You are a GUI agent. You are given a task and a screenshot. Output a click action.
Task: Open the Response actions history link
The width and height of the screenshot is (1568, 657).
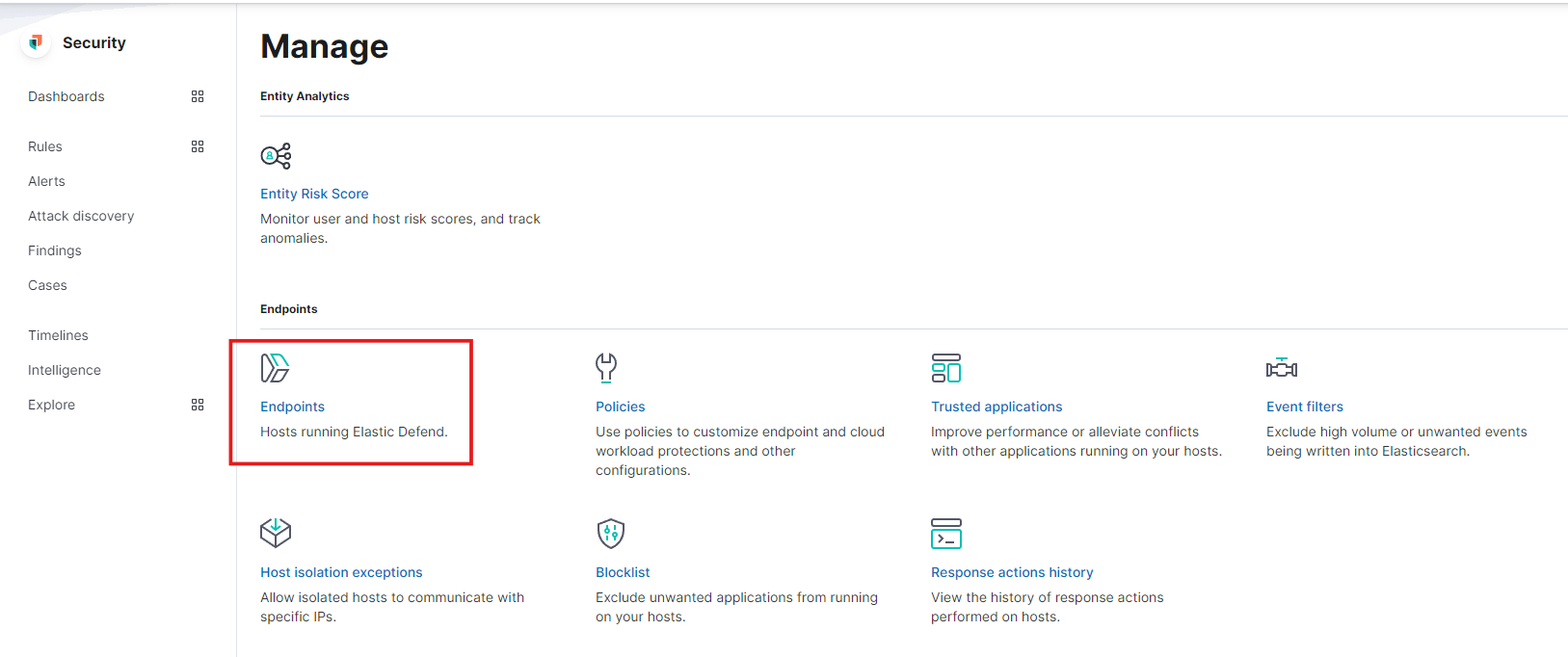click(x=1012, y=572)
